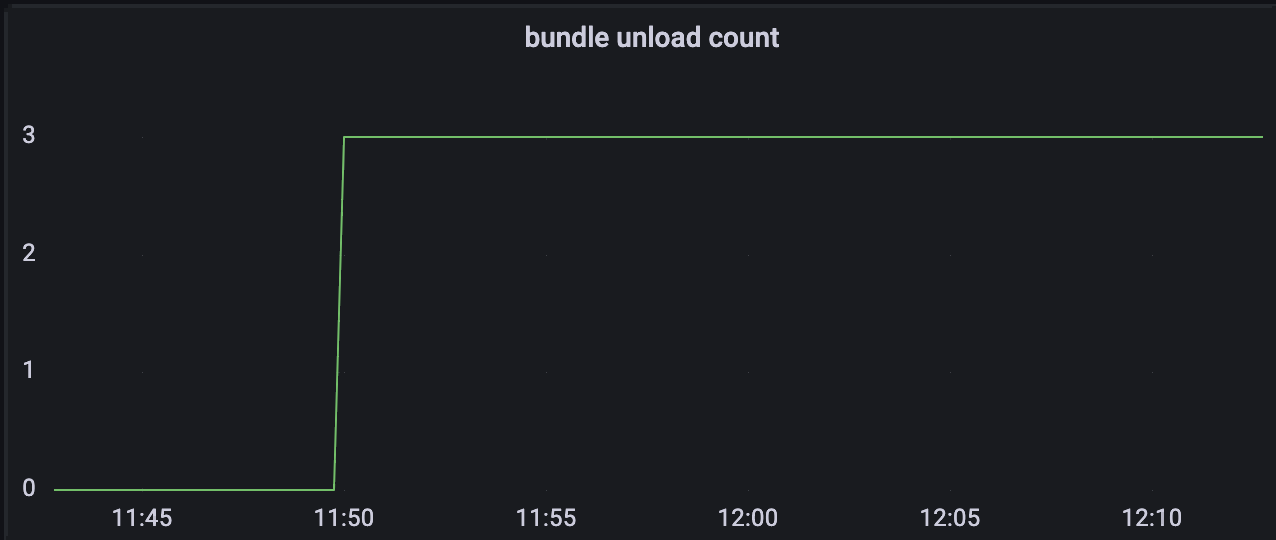Select the 11:45 x-axis time label

pos(142,518)
